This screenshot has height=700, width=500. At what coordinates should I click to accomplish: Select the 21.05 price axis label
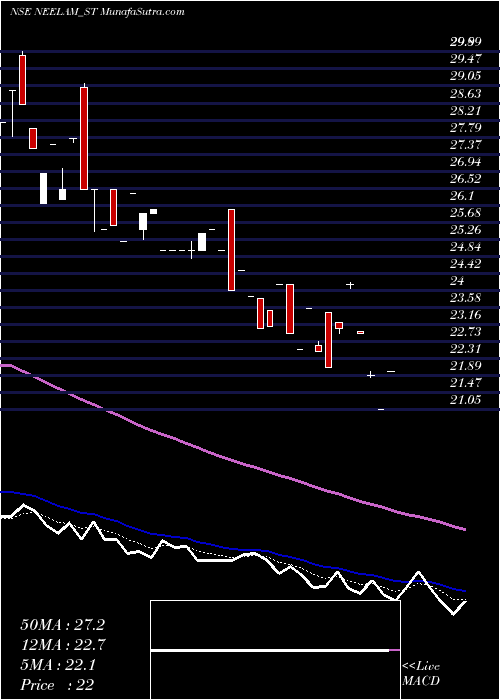point(465,400)
